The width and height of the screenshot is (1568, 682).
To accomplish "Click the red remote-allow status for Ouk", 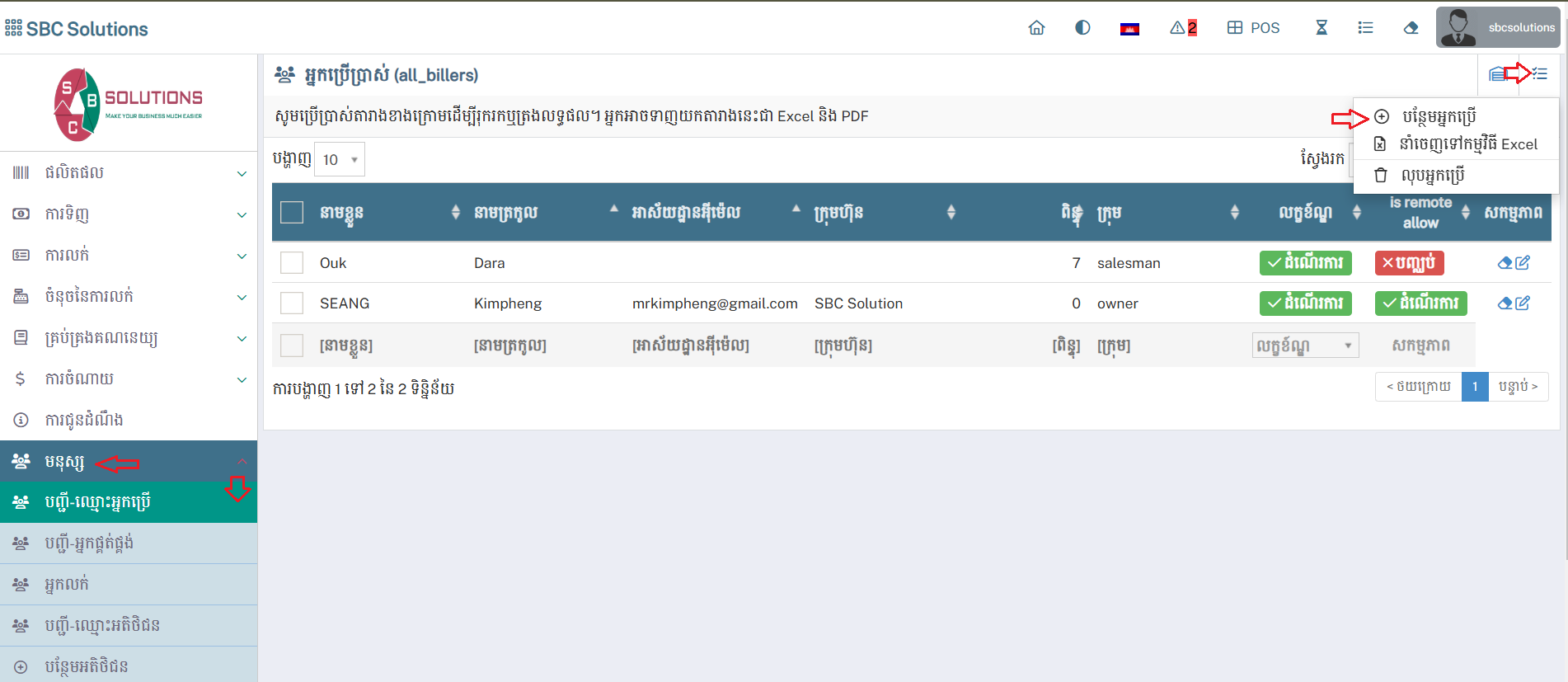I will click(x=1409, y=263).
